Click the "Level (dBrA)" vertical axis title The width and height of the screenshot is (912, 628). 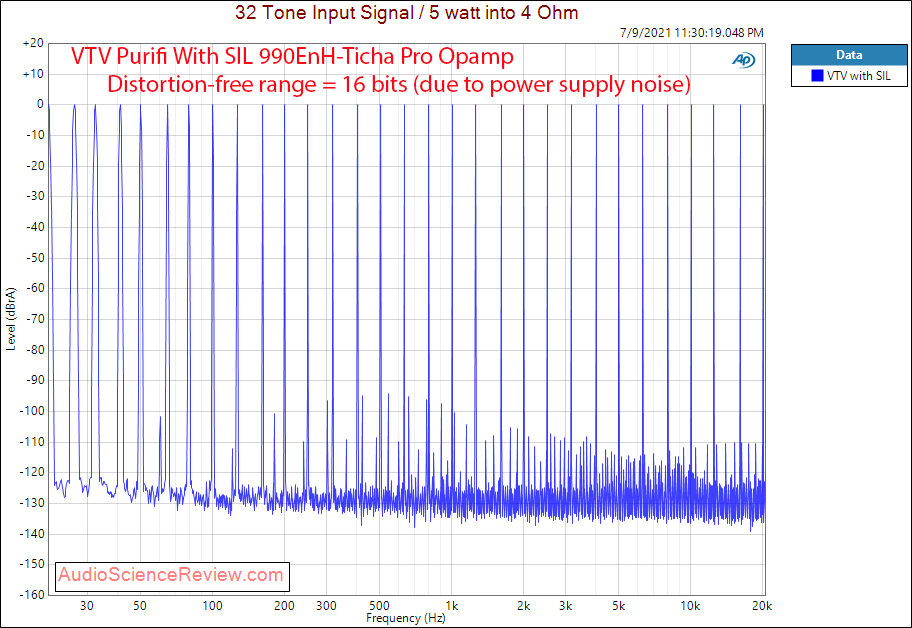pos(10,319)
